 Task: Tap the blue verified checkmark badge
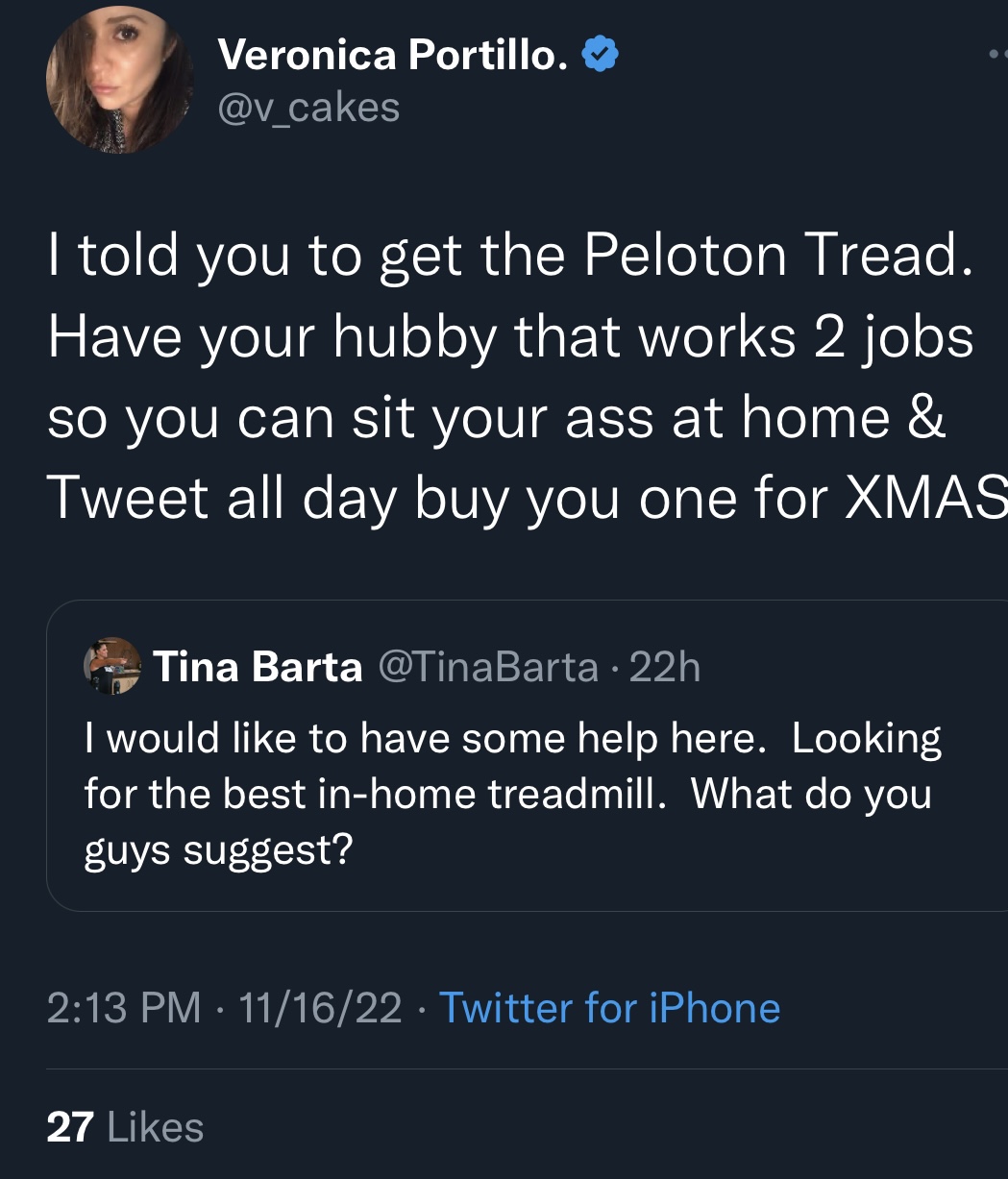[601, 55]
